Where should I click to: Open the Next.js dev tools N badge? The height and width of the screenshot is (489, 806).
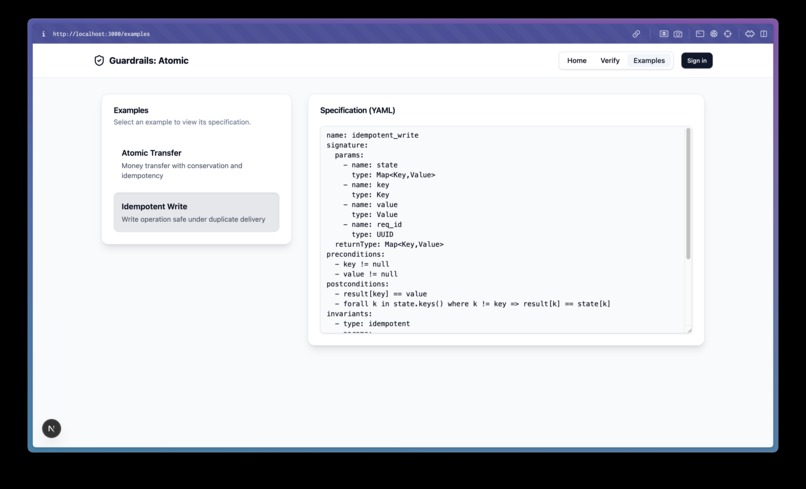tap(51, 428)
